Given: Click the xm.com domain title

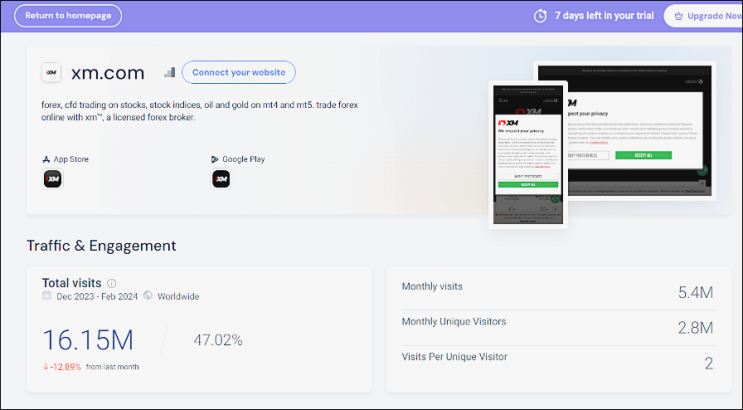Looking at the screenshot, I should (108, 73).
